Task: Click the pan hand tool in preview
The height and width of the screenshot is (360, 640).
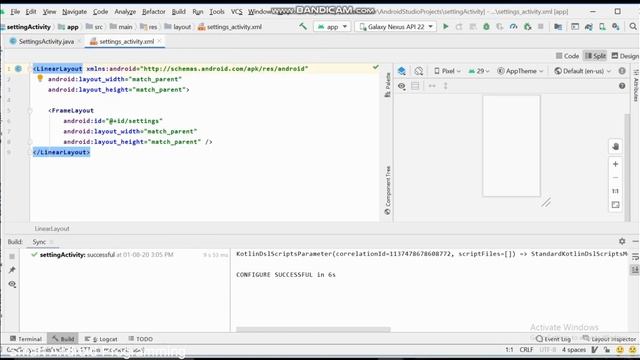Action: coord(616,147)
